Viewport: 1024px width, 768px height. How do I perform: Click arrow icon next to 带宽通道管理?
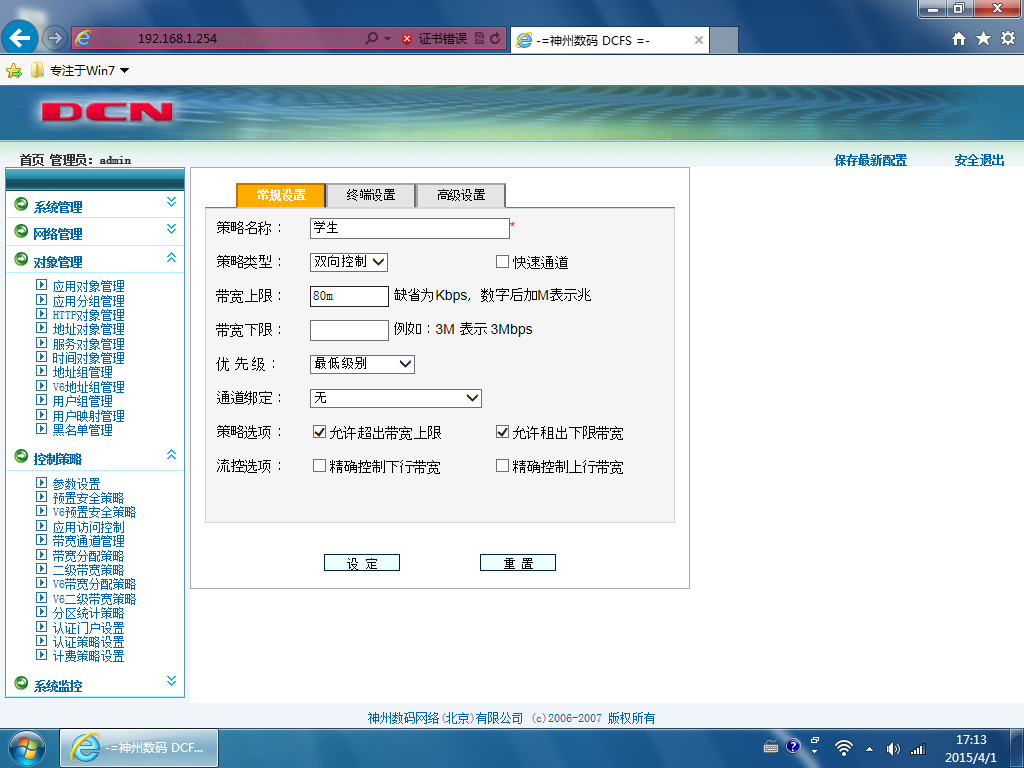click(x=41, y=539)
